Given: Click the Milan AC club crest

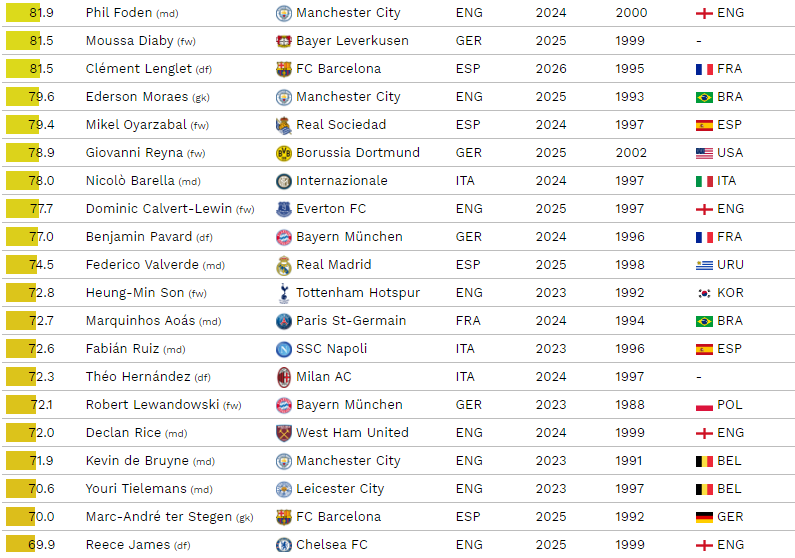Looking at the screenshot, I should pos(283,377).
